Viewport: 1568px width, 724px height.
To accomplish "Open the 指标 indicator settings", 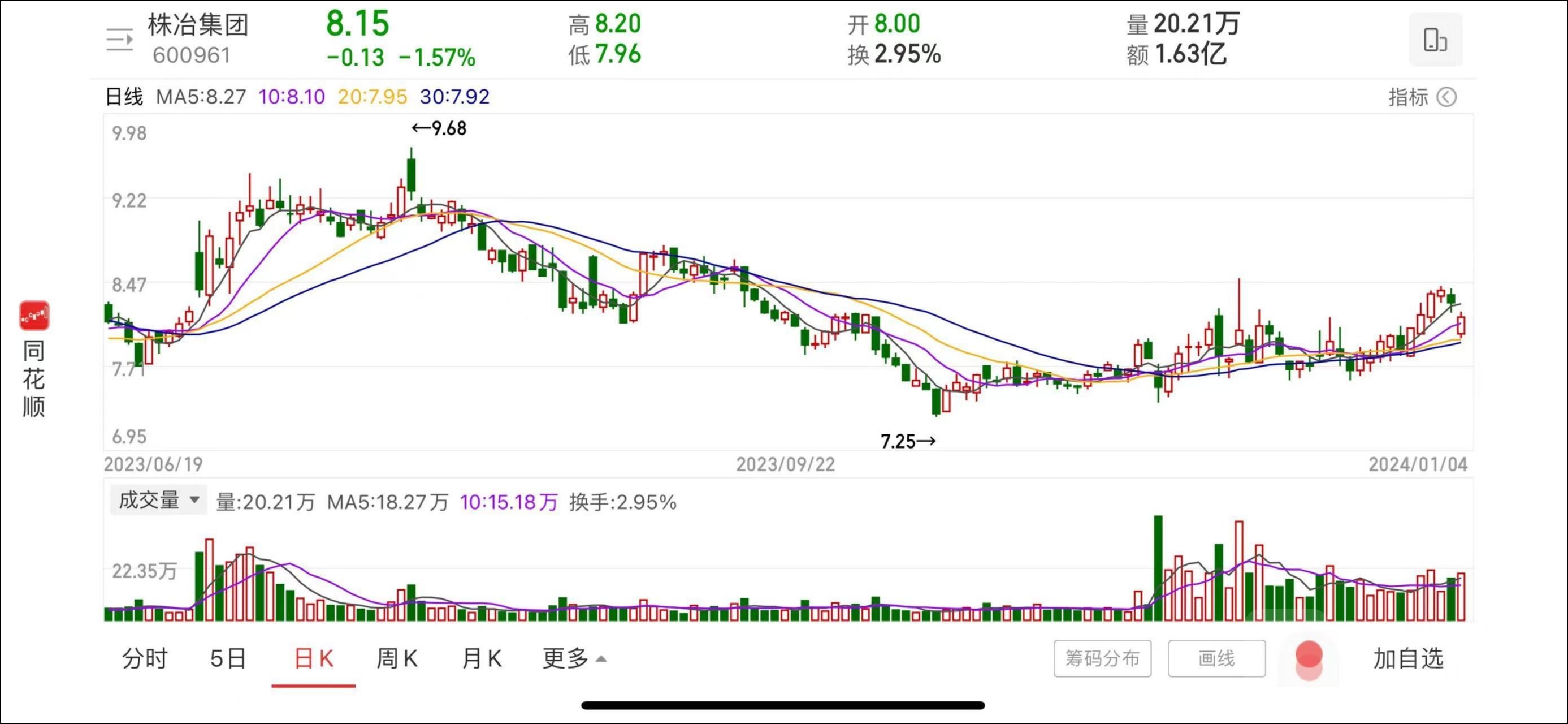I will (x=1407, y=97).
